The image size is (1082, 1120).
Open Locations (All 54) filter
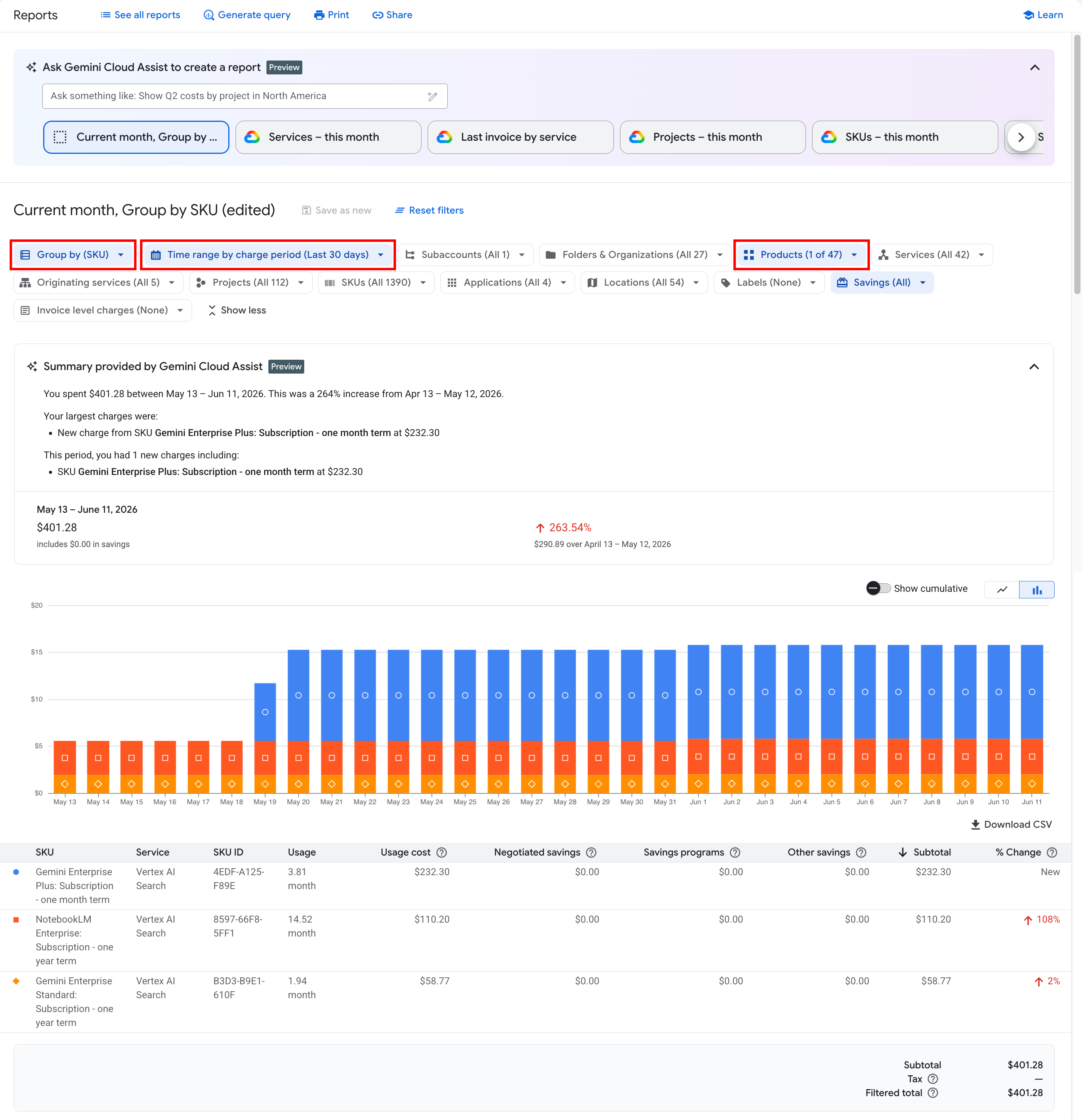644,282
